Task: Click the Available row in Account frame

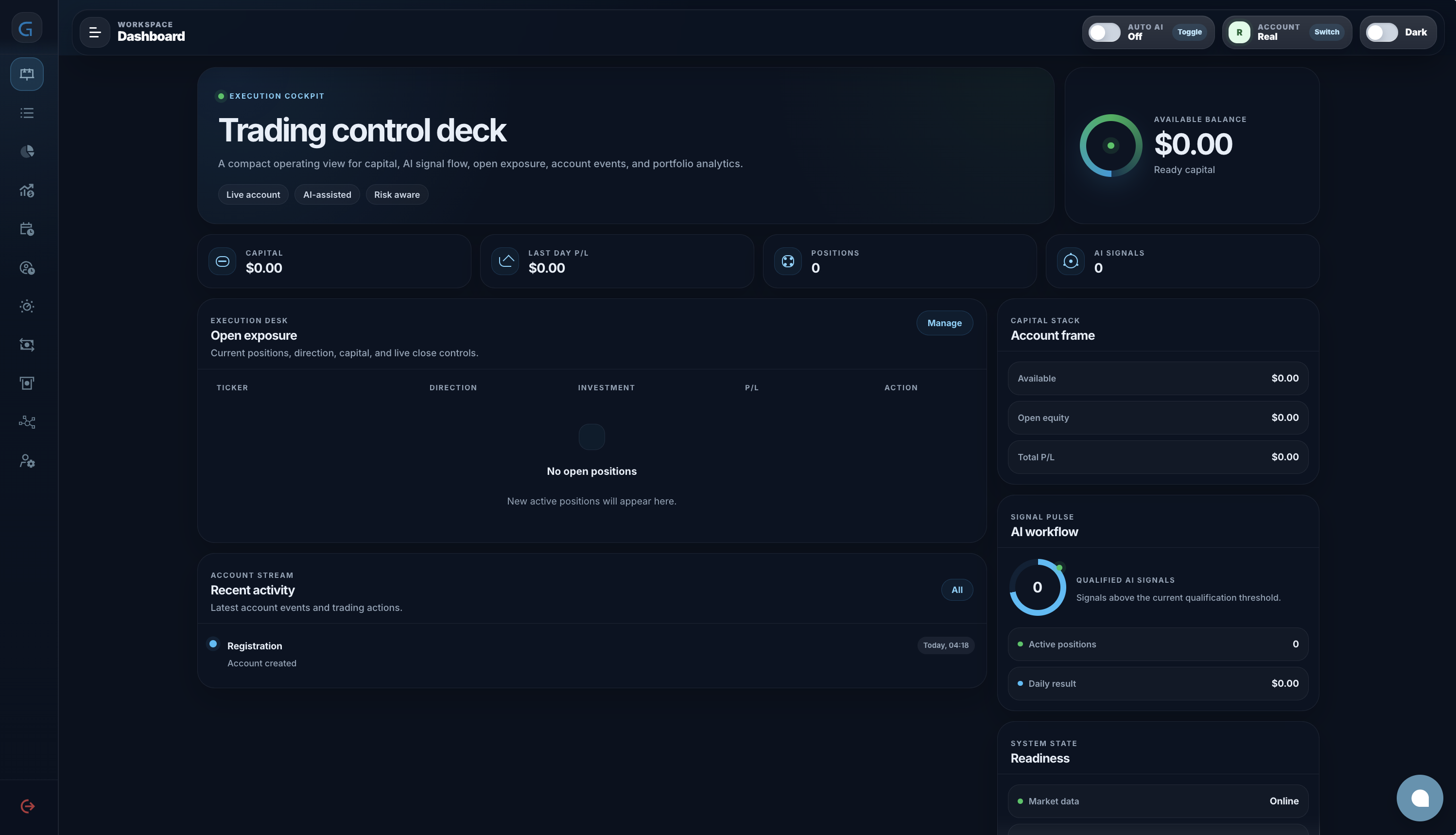Action: coord(1158,379)
